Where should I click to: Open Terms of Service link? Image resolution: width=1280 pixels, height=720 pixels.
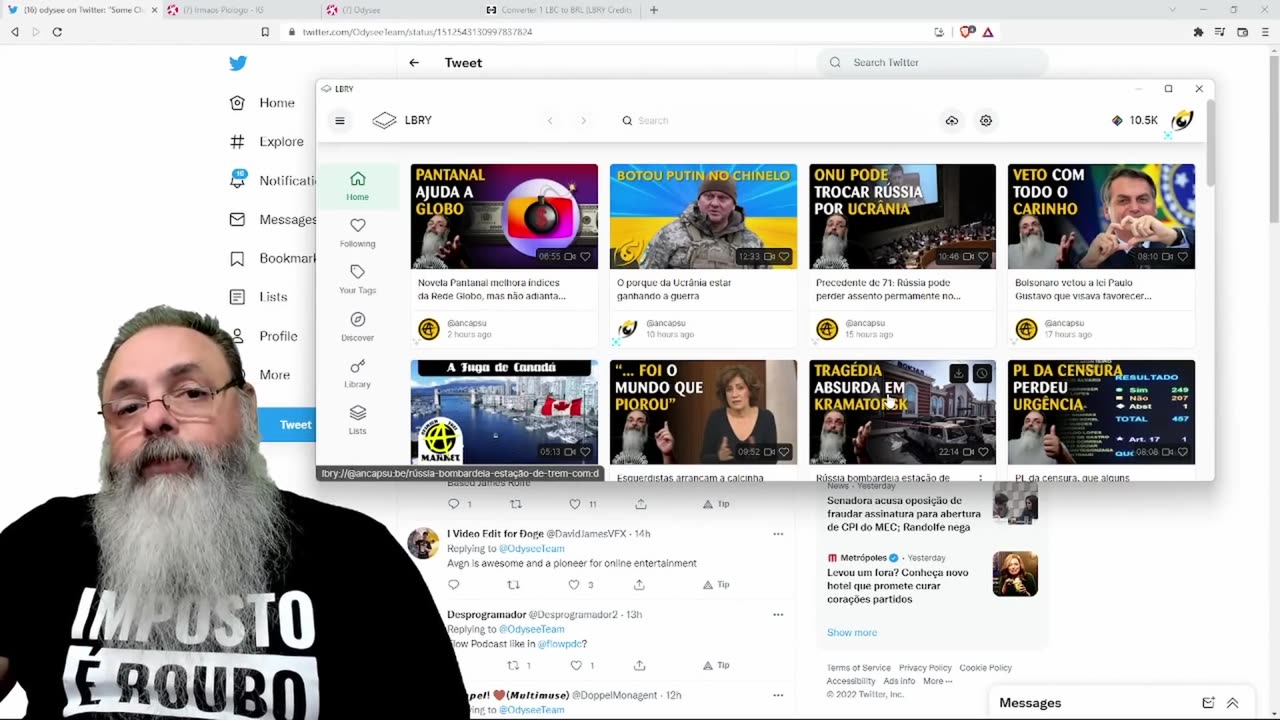[859, 668]
